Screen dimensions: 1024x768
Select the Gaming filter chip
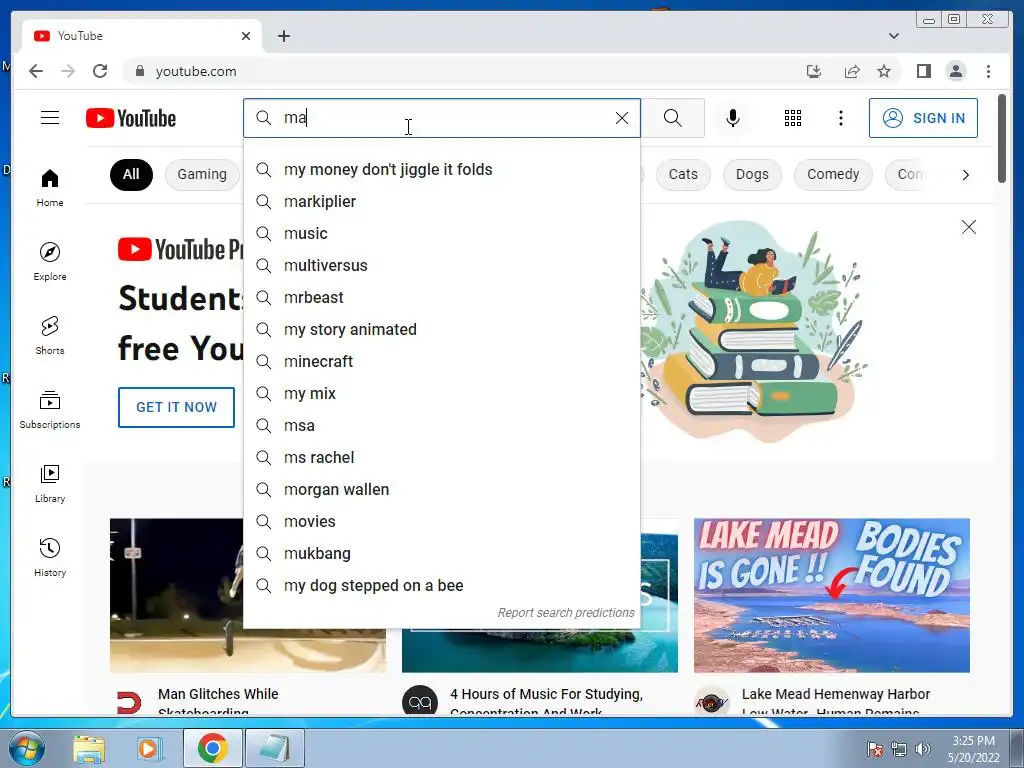202,174
